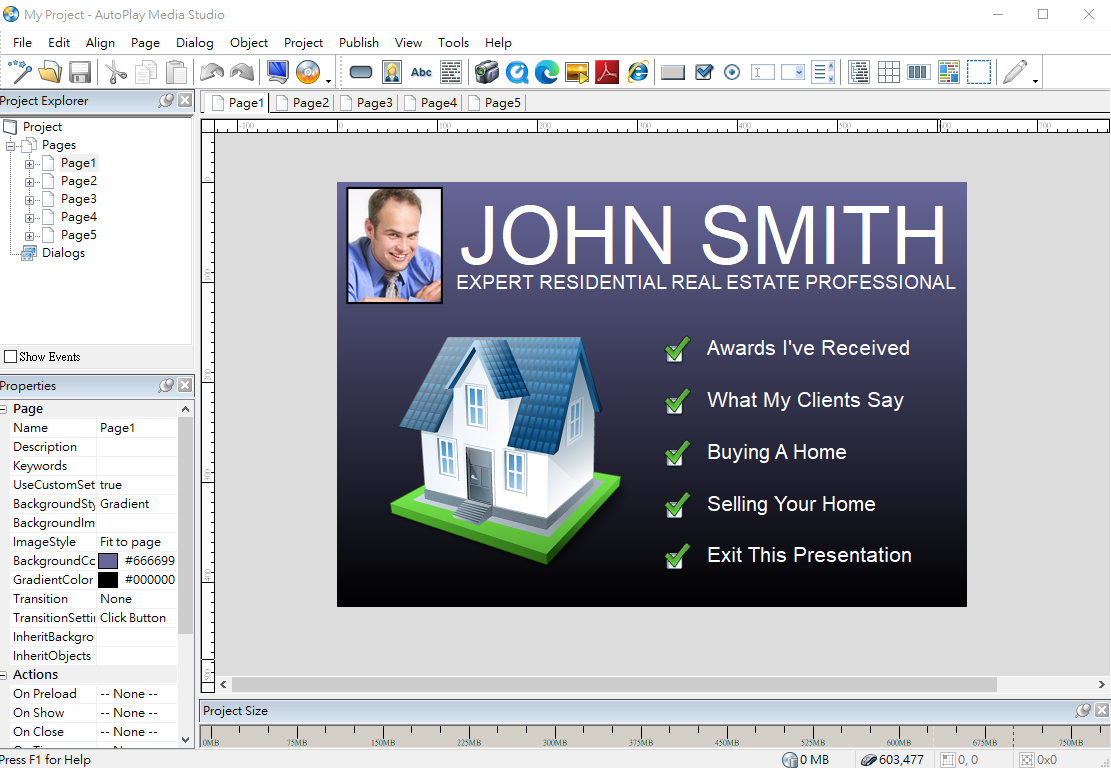Screen dimensions: 1111x768
Task: Click the pencil drawing tool icon
Action: 1015,72
